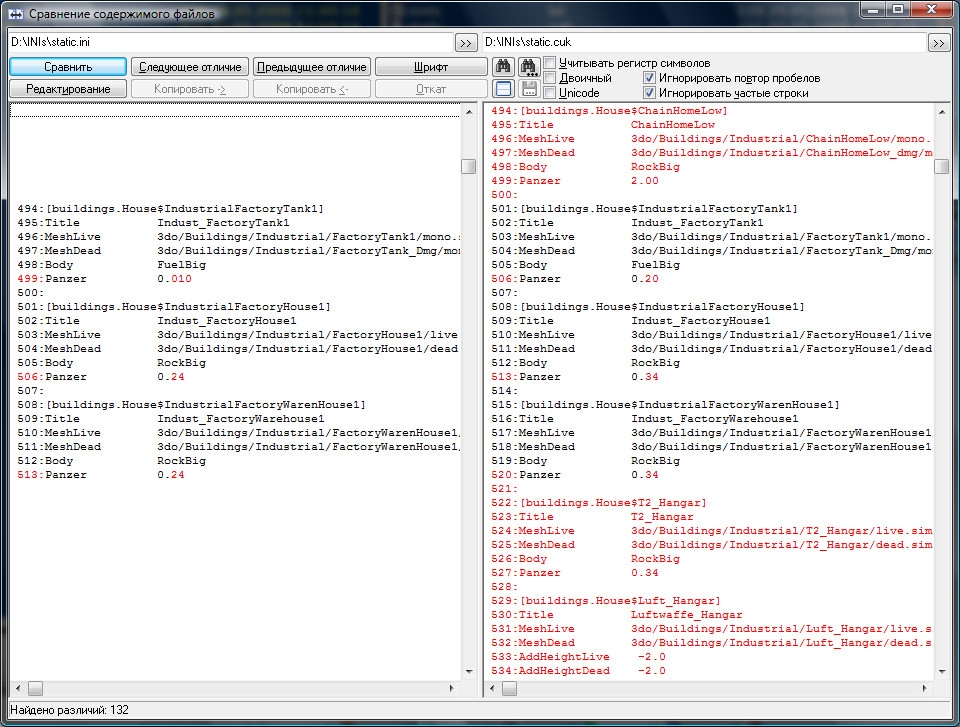Screen dimensions: 960x727
Task: Click the disabled 'Откат' button
Action: (x=431, y=89)
